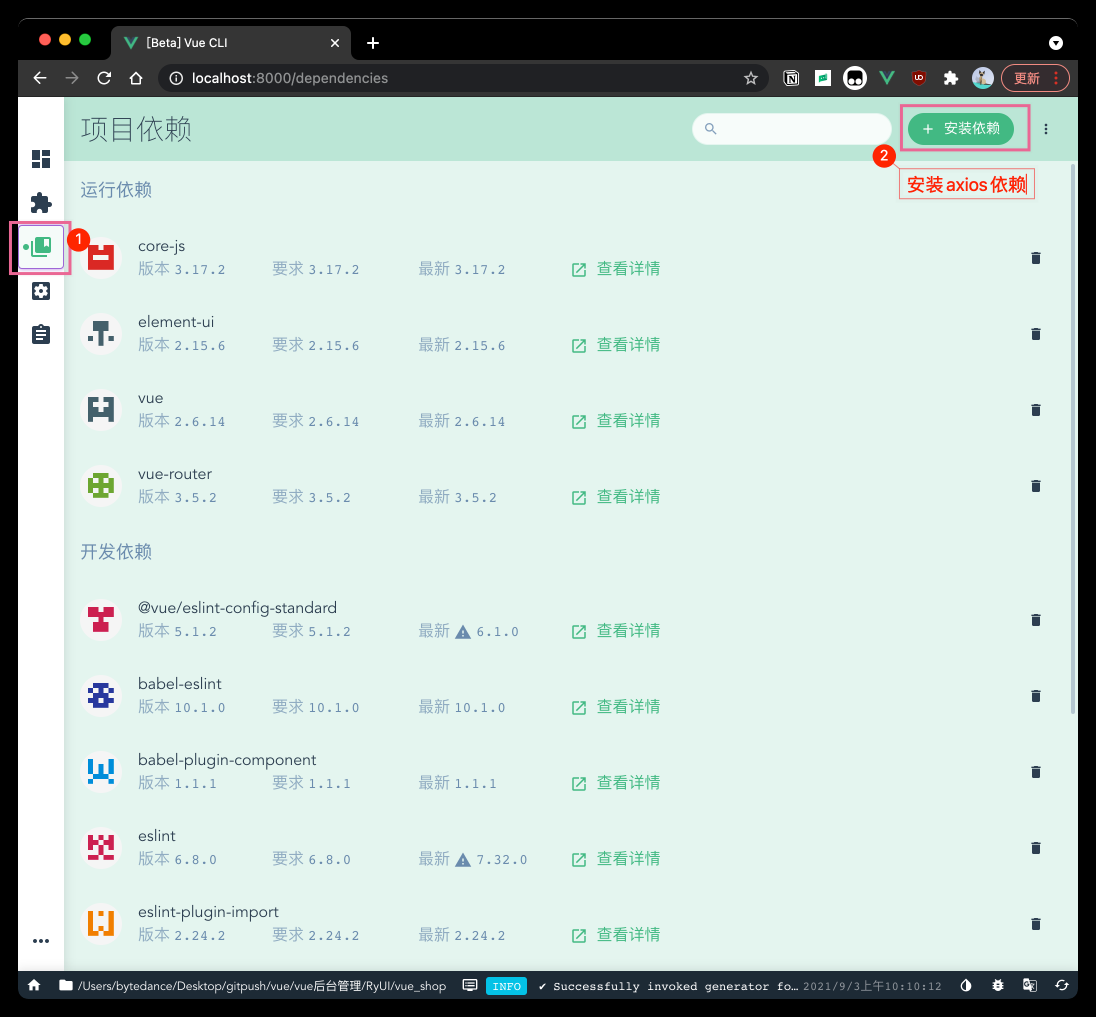The width and height of the screenshot is (1096, 1017).
Task: Open 查看详情 link for eslint
Action: [x=616, y=859]
